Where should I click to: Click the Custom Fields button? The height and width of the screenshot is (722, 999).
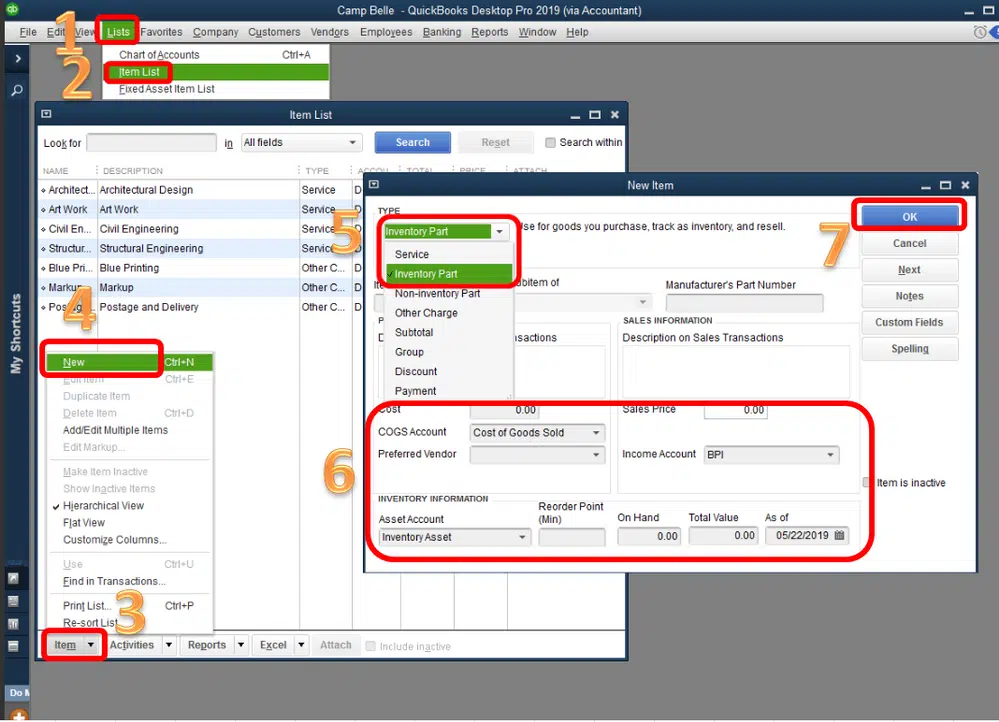[x=909, y=322]
